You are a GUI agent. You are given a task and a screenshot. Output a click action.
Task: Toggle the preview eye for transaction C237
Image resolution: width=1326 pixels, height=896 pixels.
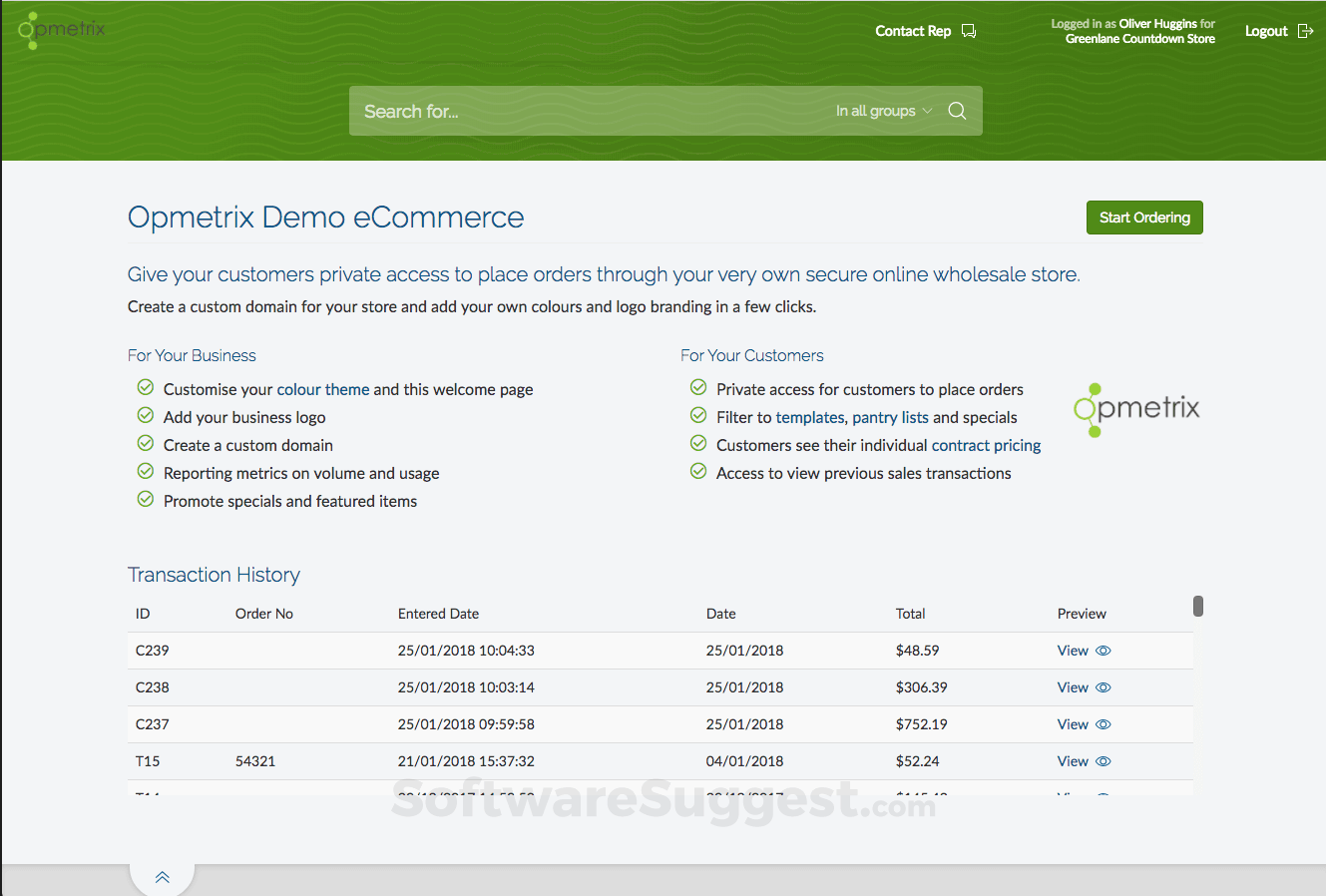[x=1103, y=723]
